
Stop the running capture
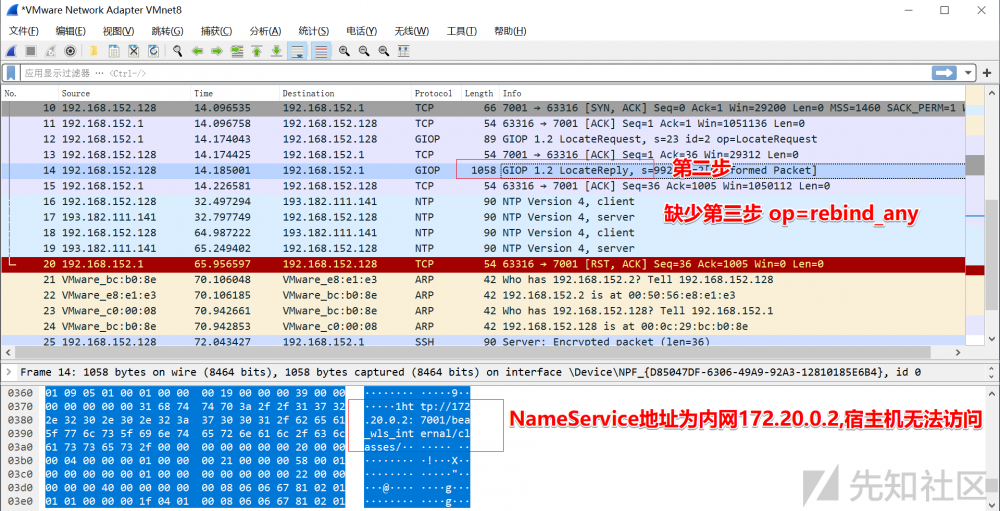click(x=31, y=51)
